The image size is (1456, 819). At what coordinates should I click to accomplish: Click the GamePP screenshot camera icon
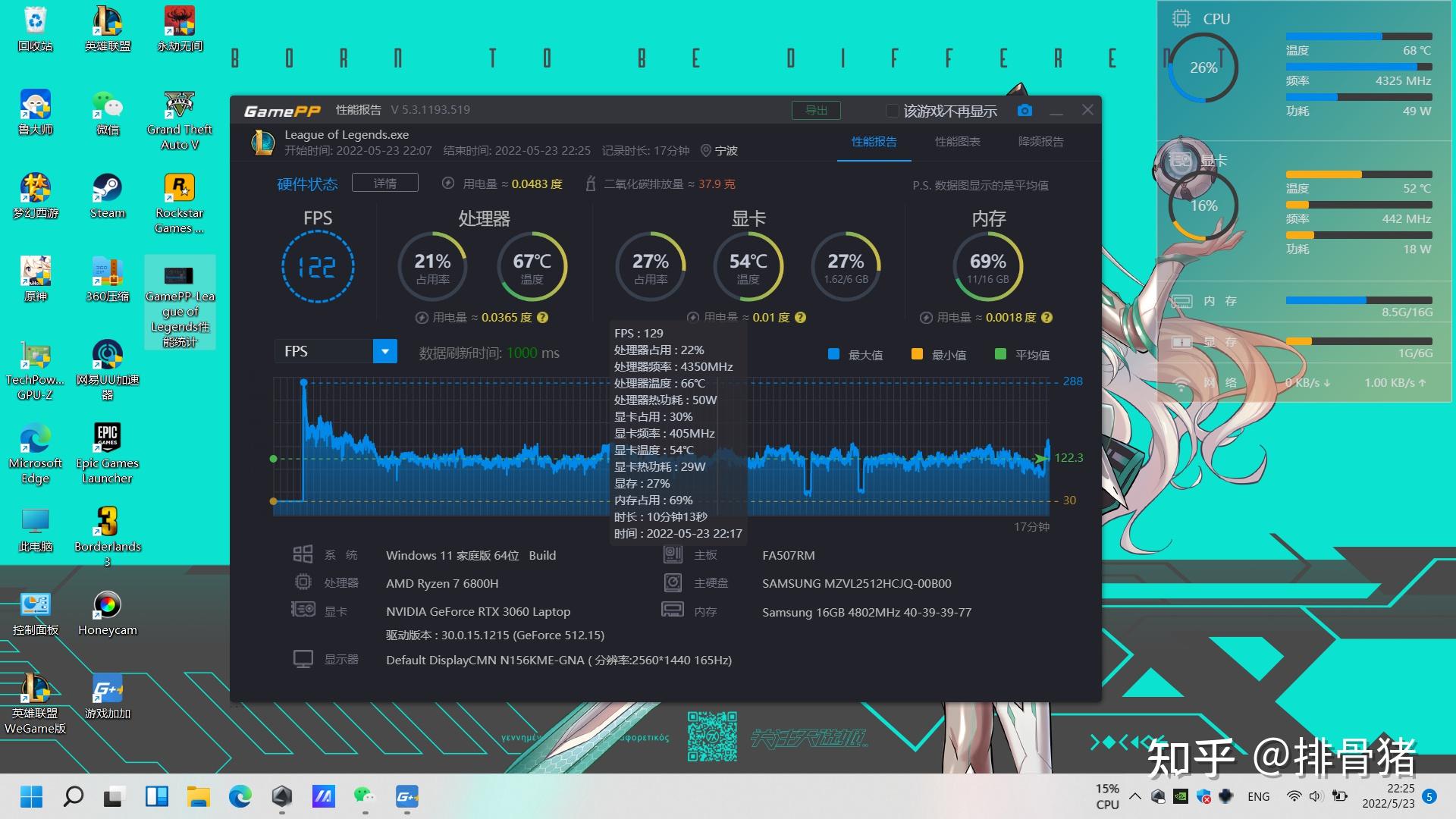coord(1025,111)
